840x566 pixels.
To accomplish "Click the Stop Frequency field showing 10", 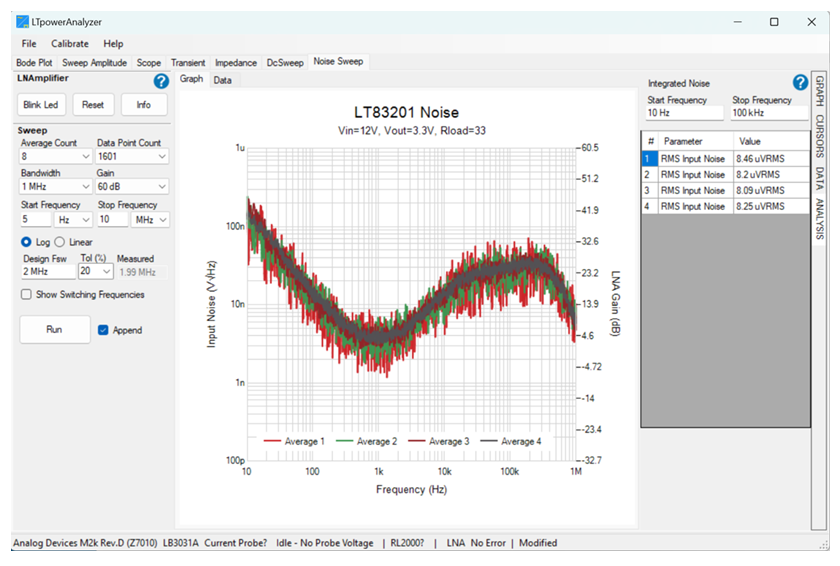I will click(x=112, y=220).
